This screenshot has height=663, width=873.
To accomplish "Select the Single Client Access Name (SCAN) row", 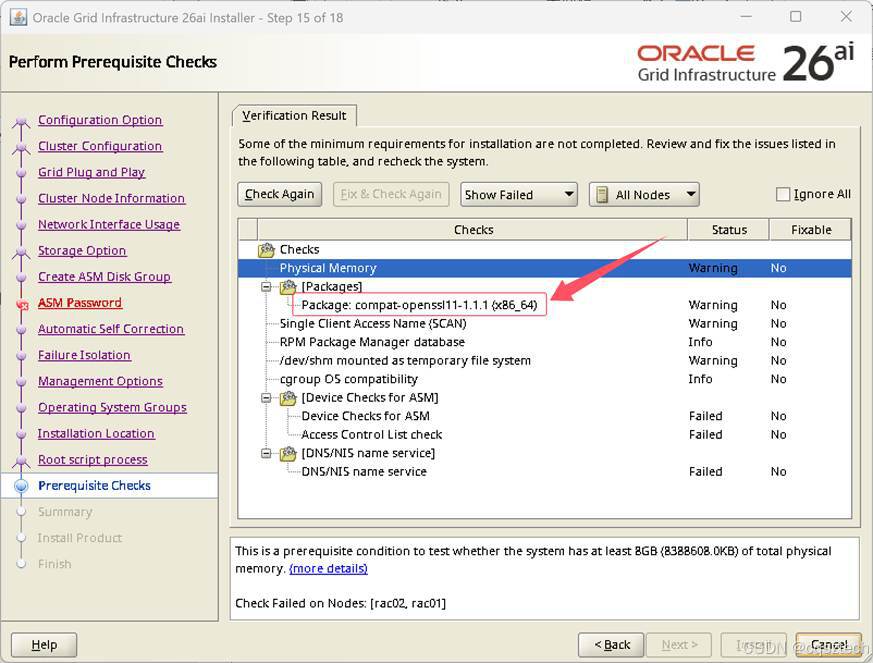I will coord(545,324).
